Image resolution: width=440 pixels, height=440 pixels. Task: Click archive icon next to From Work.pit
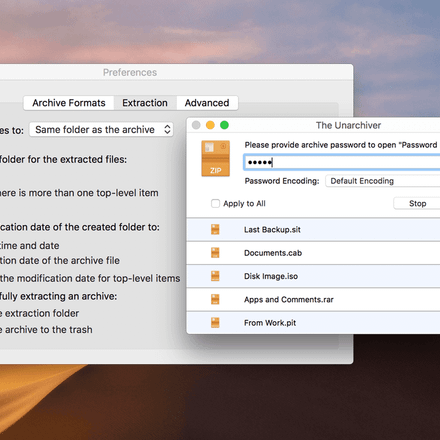tap(215, 323)
